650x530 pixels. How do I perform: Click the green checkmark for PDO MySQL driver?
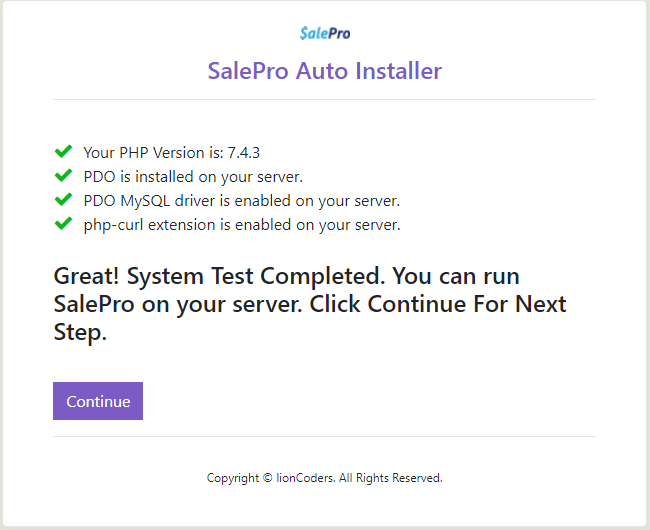63,200
